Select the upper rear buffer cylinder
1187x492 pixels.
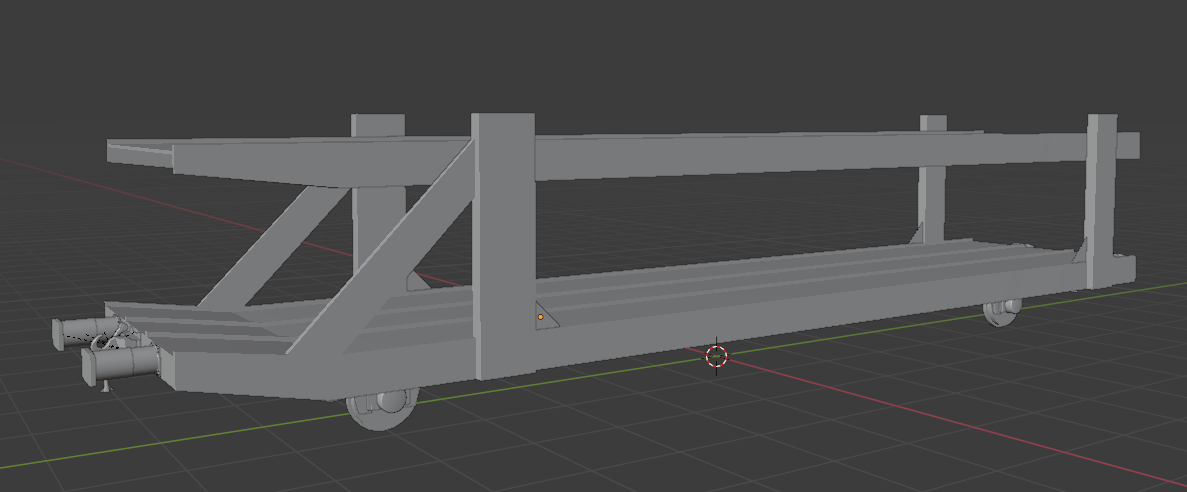click(86, 333)
